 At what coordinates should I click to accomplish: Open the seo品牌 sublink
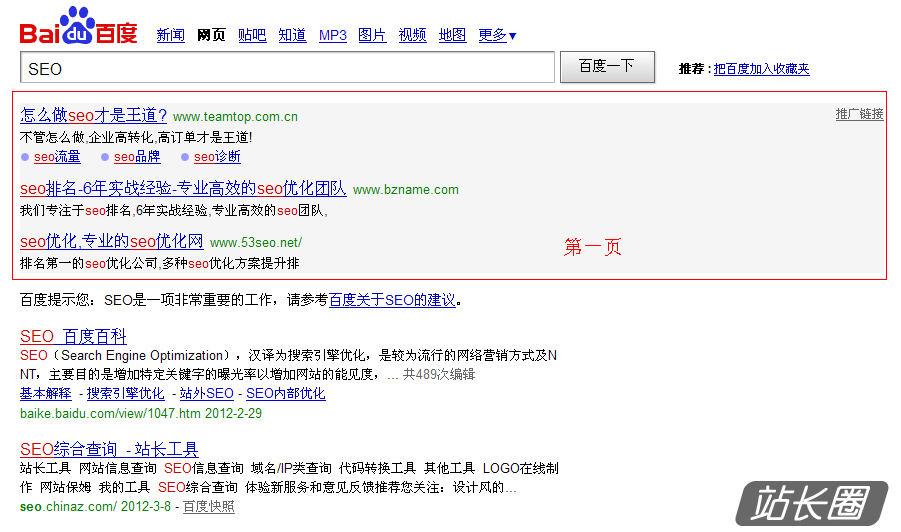tap(137, 156)
